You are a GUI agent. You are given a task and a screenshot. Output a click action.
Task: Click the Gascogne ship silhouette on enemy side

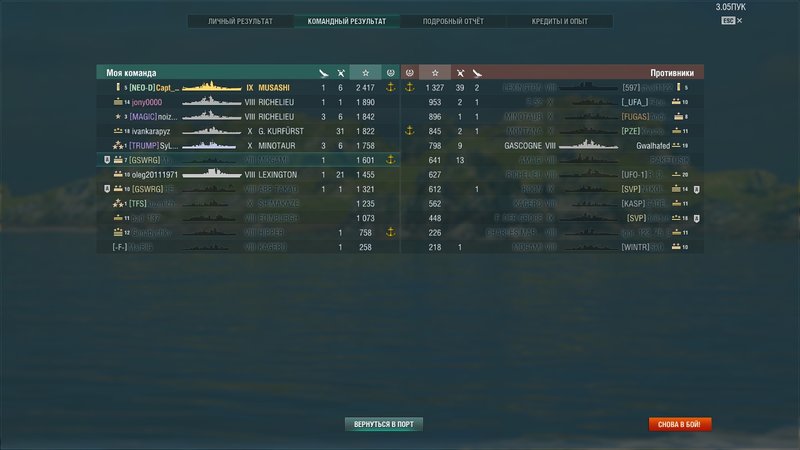pyautogui.click(x=588, y=145)
